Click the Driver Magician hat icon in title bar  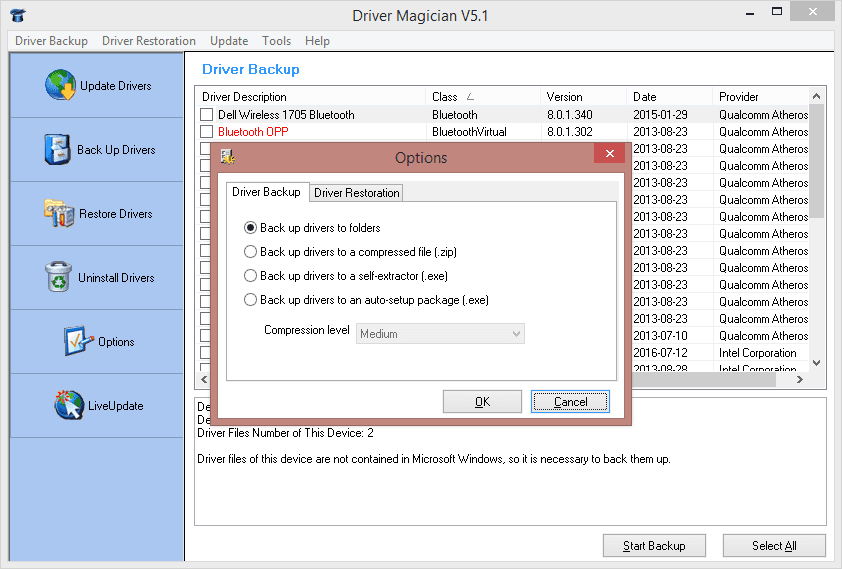[16, 15]
